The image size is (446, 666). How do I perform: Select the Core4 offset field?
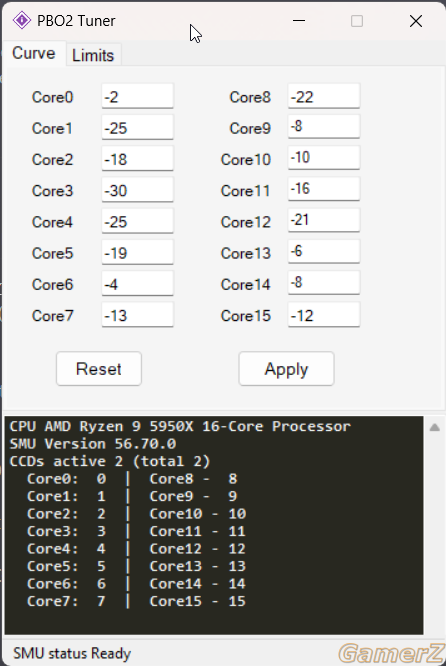click(x=137, y=221)
